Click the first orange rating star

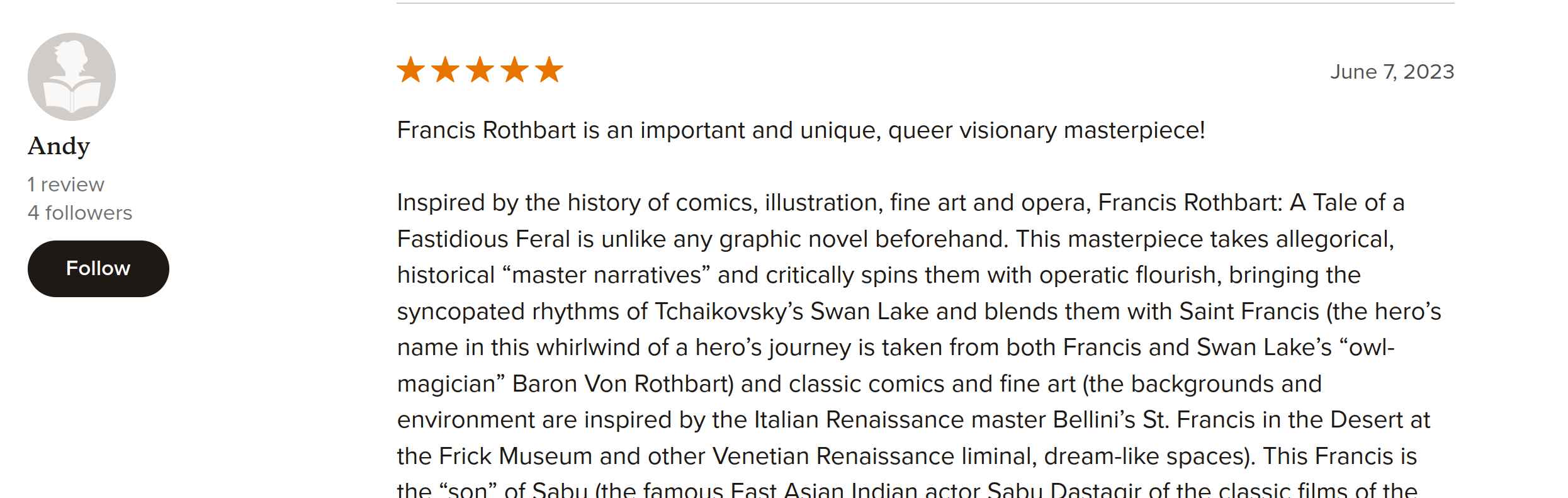tap(411, 69)
